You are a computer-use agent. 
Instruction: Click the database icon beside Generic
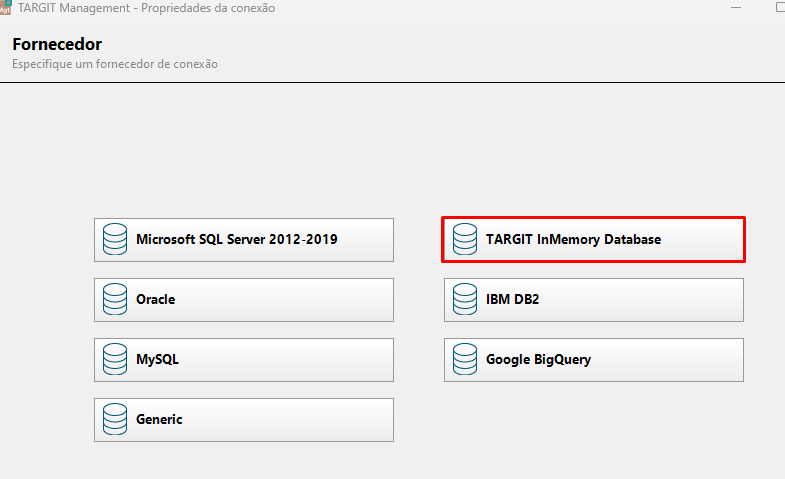(x=115, y=419)
